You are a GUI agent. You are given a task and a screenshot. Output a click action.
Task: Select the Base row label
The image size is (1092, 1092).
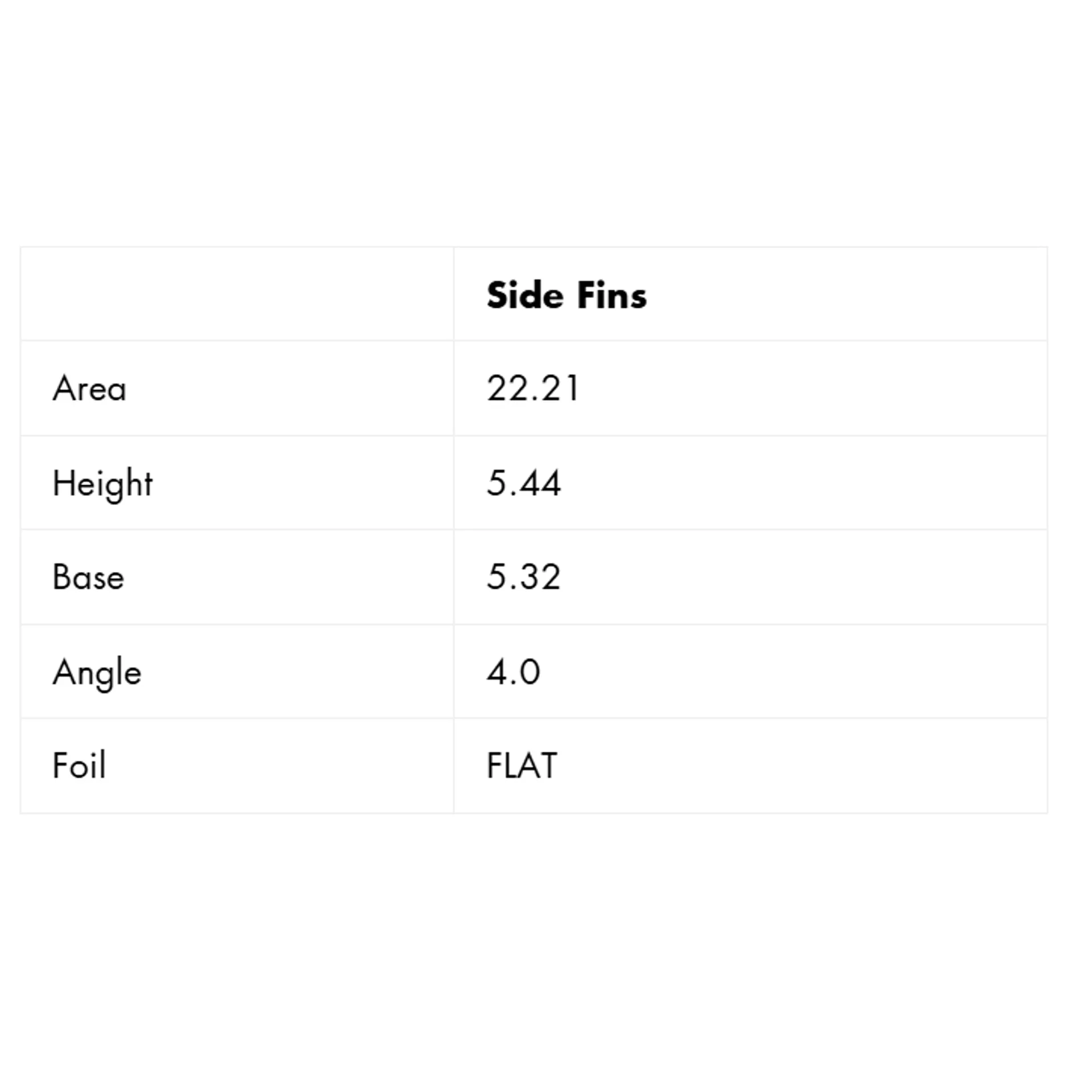pyautogui.click(x=88, y=577)
